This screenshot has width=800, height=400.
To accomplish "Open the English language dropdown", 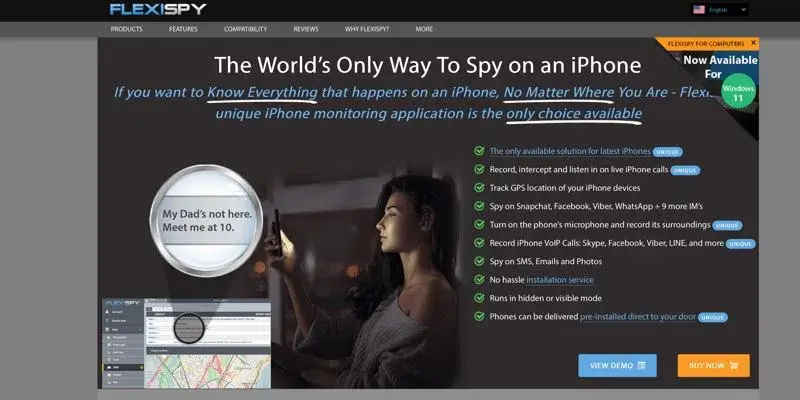I will pos(720,9).
